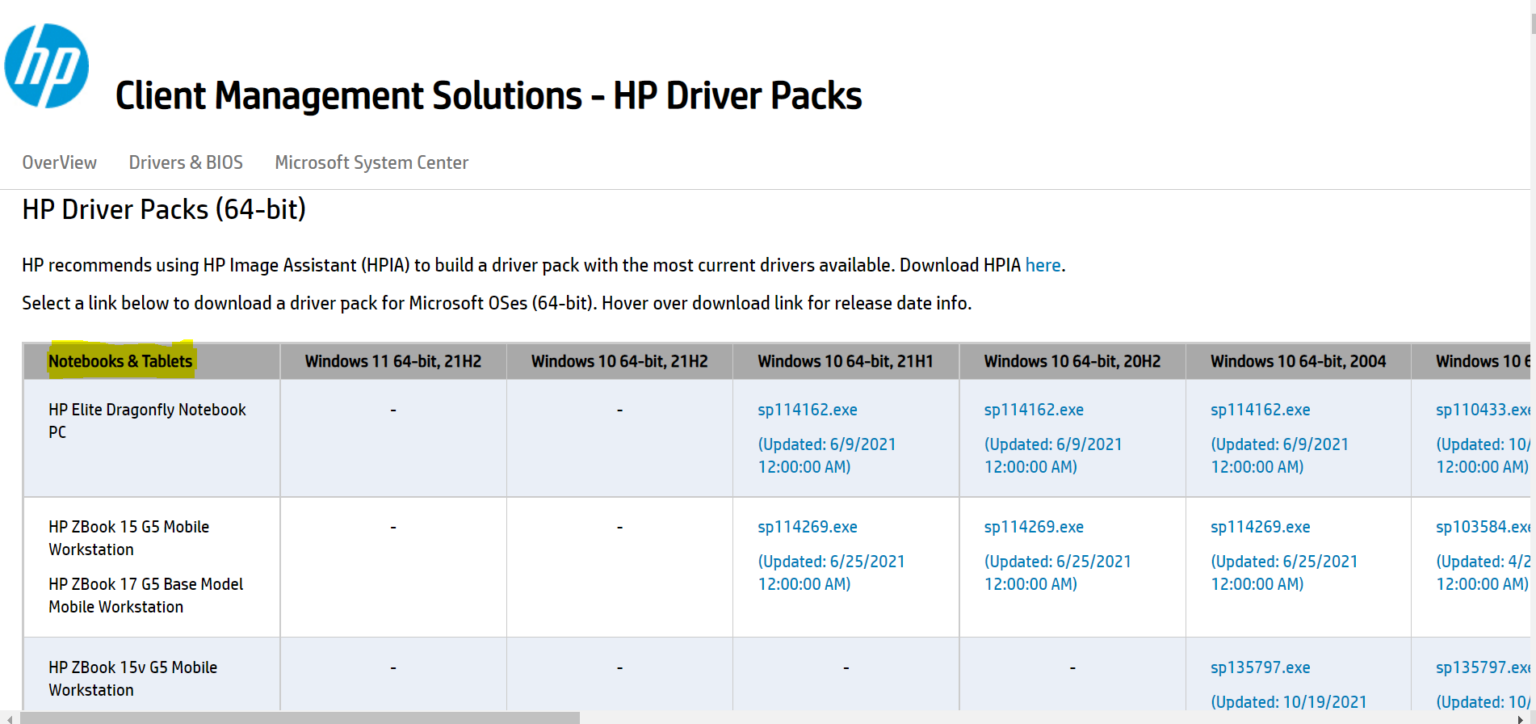1536x724 pixels.
Task: Click the HP logo icon
Action: pyautogui.click(x=46, y=67)
